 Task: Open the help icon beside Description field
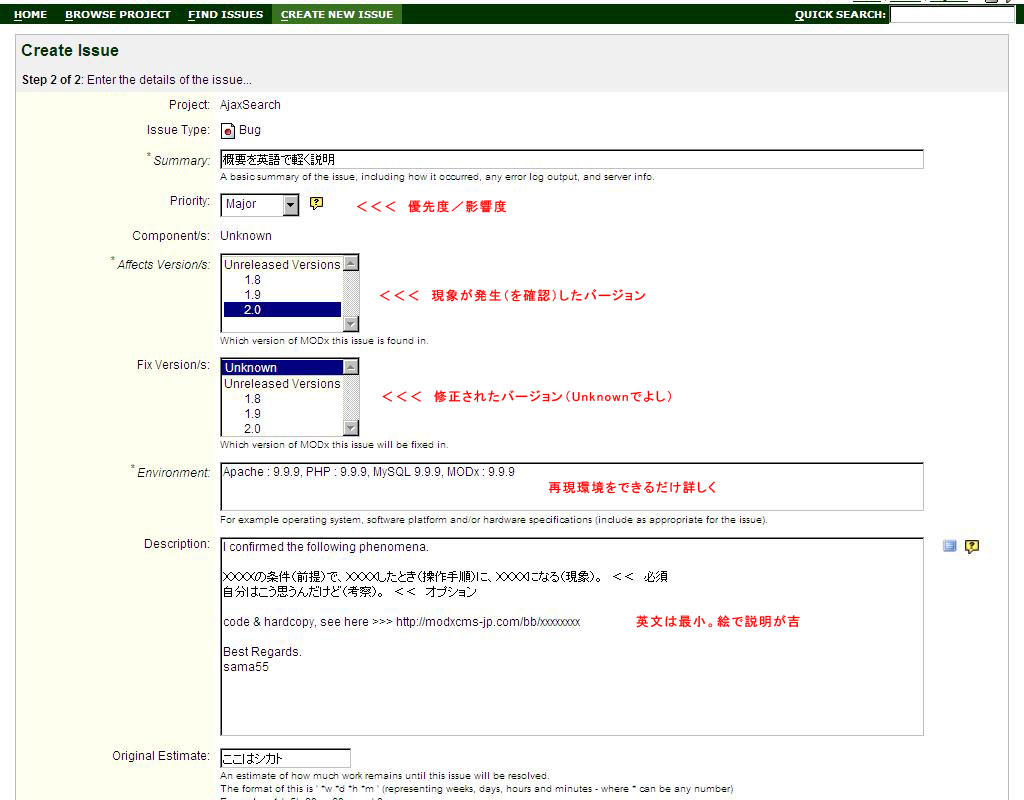tap(972, 546)
